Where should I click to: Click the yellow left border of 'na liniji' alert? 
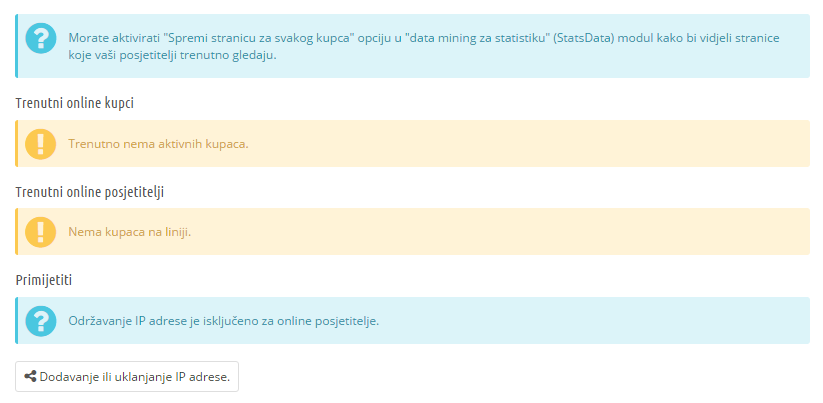pyautogui.click(x=16, y=232)
